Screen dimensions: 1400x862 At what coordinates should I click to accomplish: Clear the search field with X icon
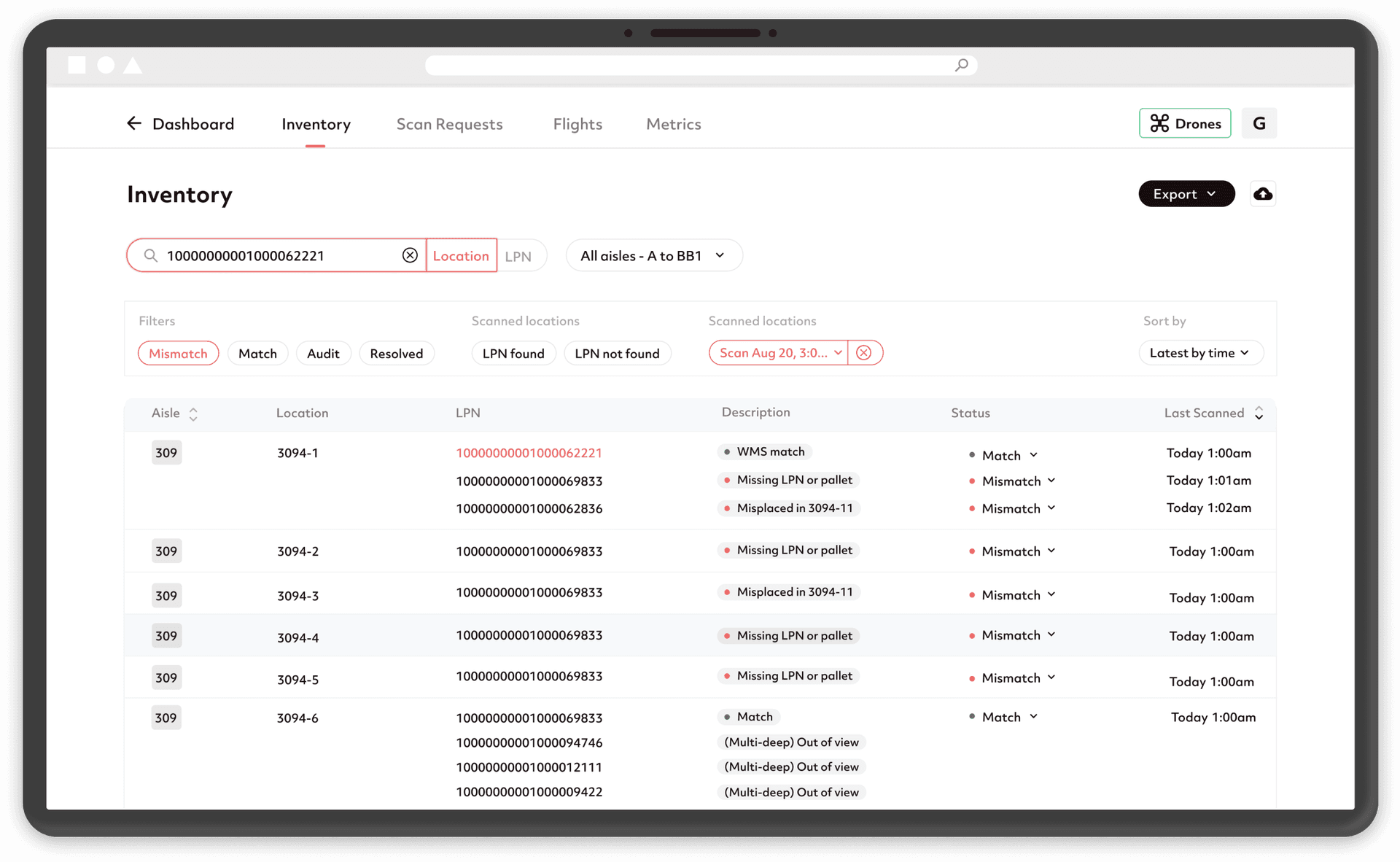410,255
